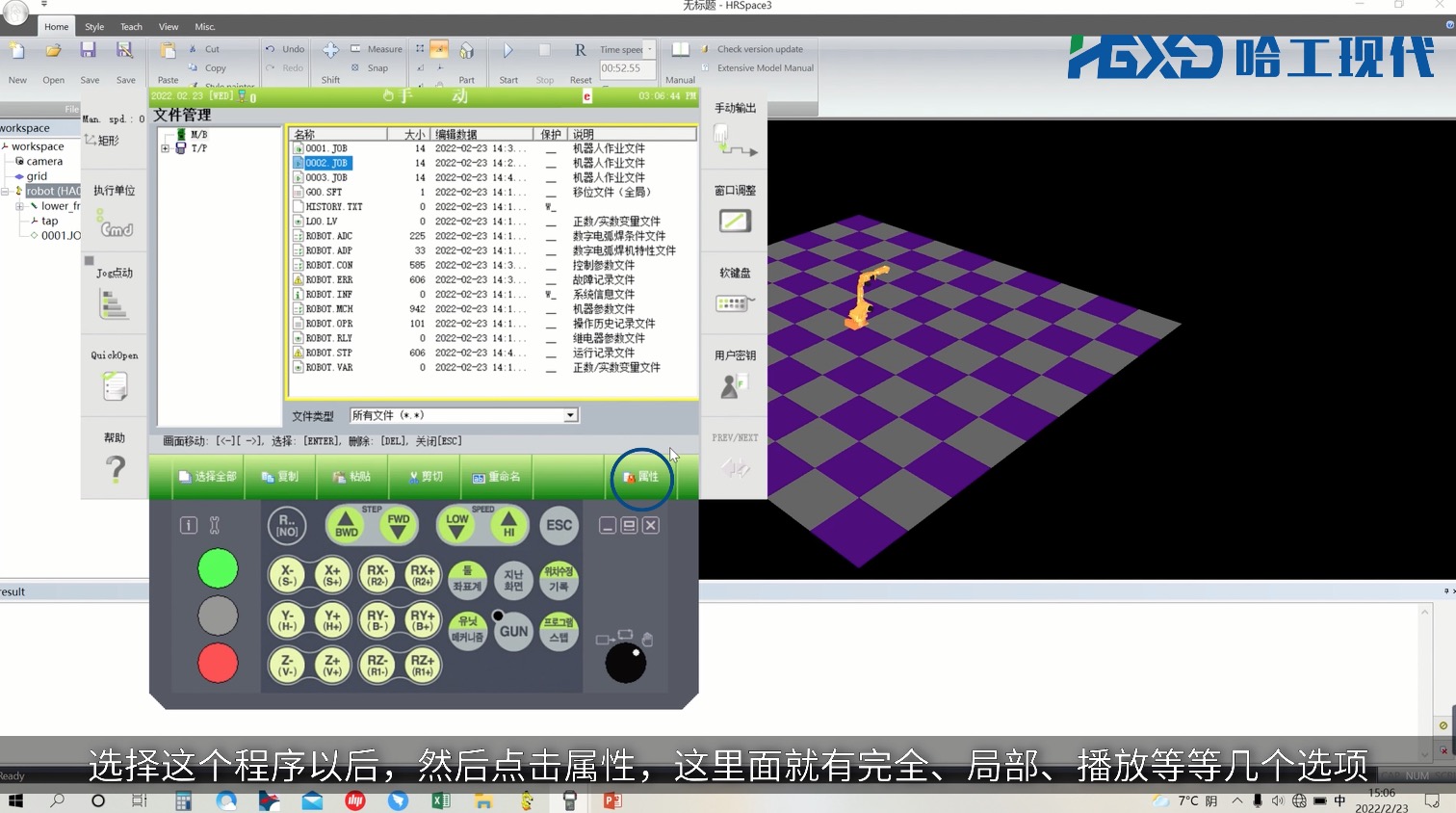Click the Jog点动 icon
The height and width of the screenshot is (813, 1456).
tap(114, 305)
